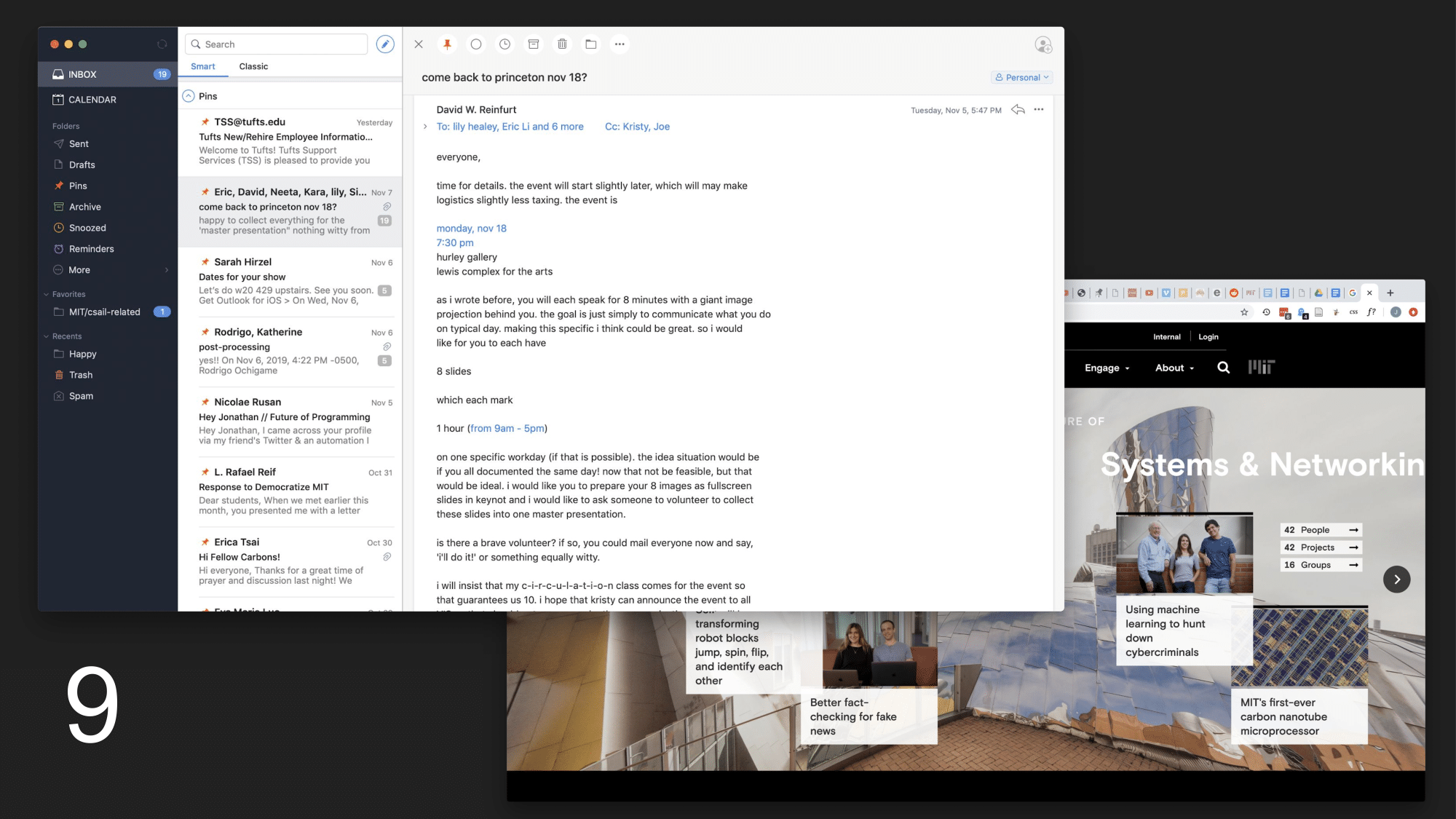1456x819 pixels.
Task: Open new browser tab with plus icon
Action: [1390, 293]
